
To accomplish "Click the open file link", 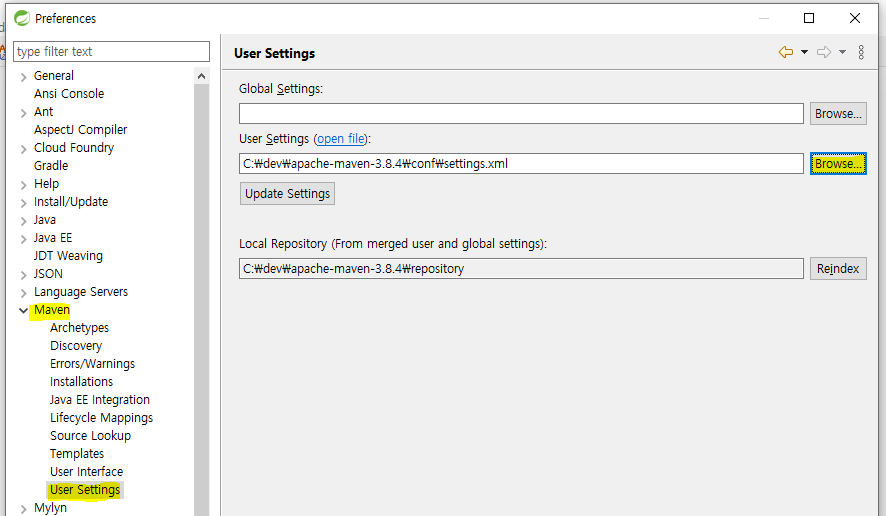I will click(341, 138).
